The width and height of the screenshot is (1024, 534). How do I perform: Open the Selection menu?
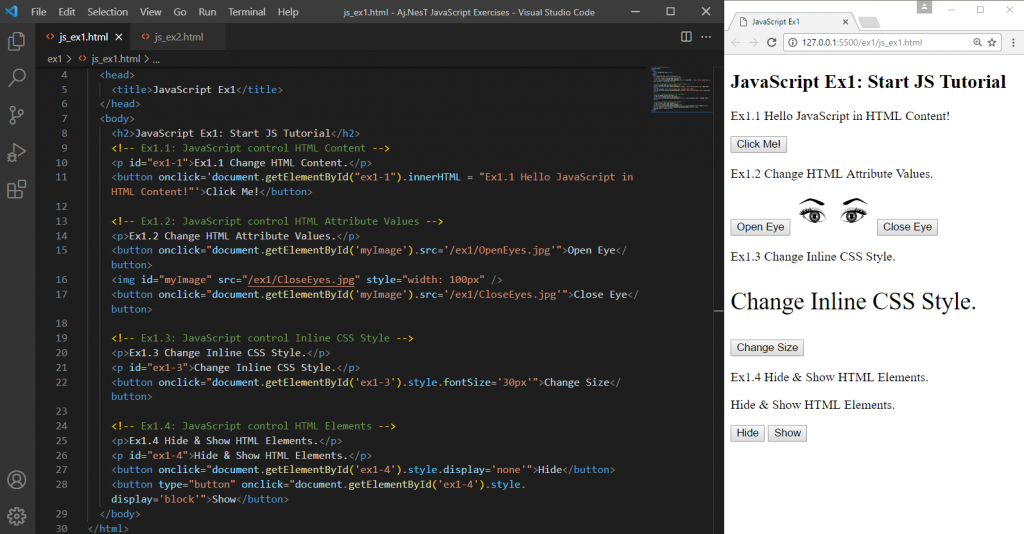coord(107,12)
